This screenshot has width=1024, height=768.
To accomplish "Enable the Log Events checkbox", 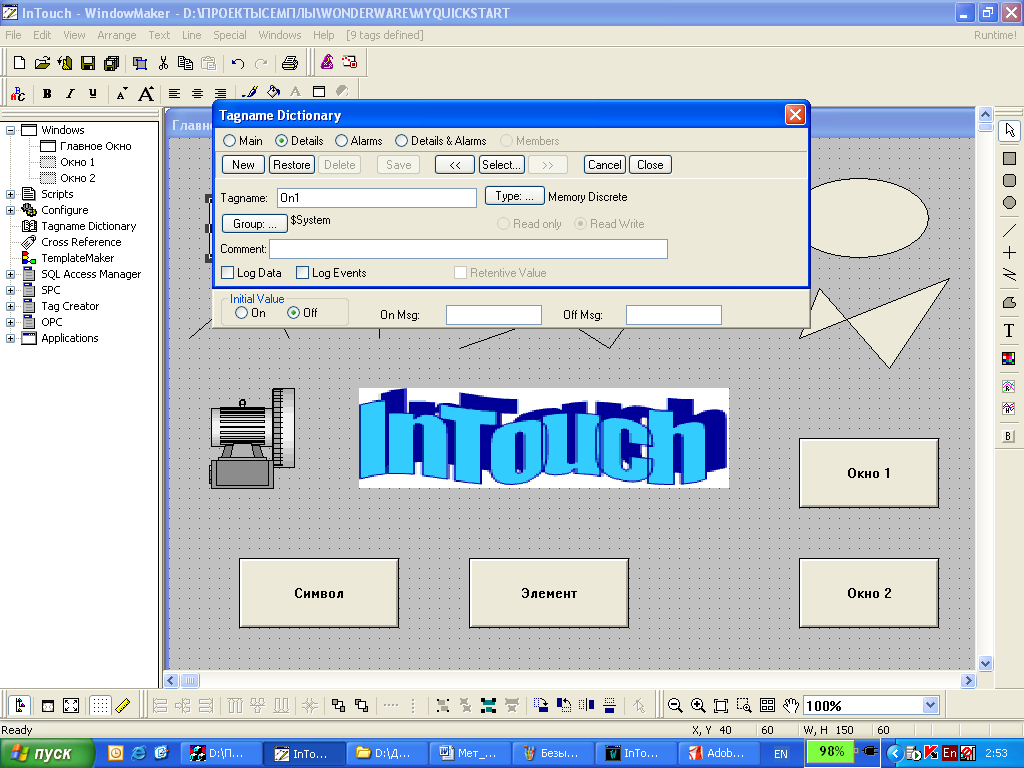I will click(x=302, y=273).
